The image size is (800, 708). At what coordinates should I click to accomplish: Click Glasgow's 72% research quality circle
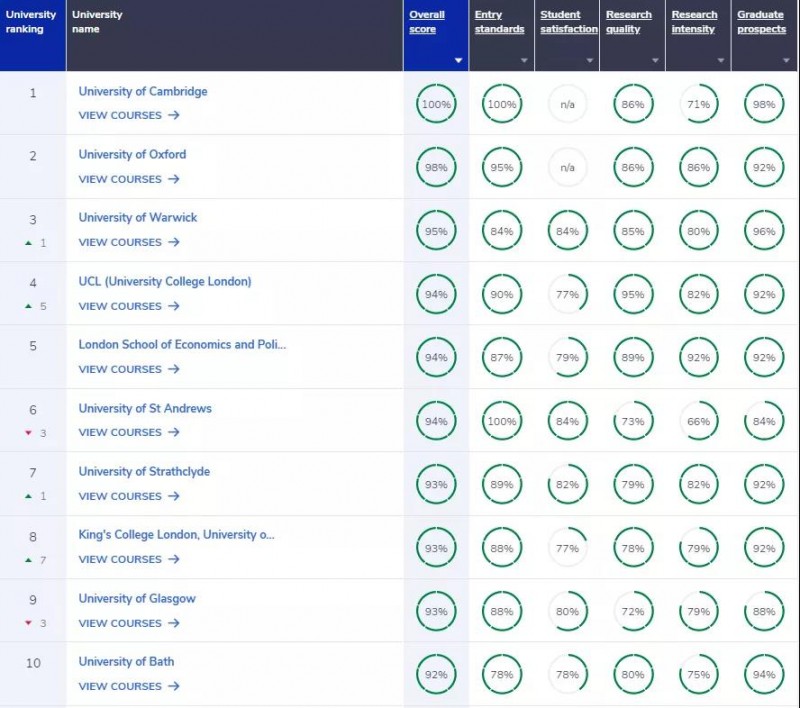click(633, 612)
